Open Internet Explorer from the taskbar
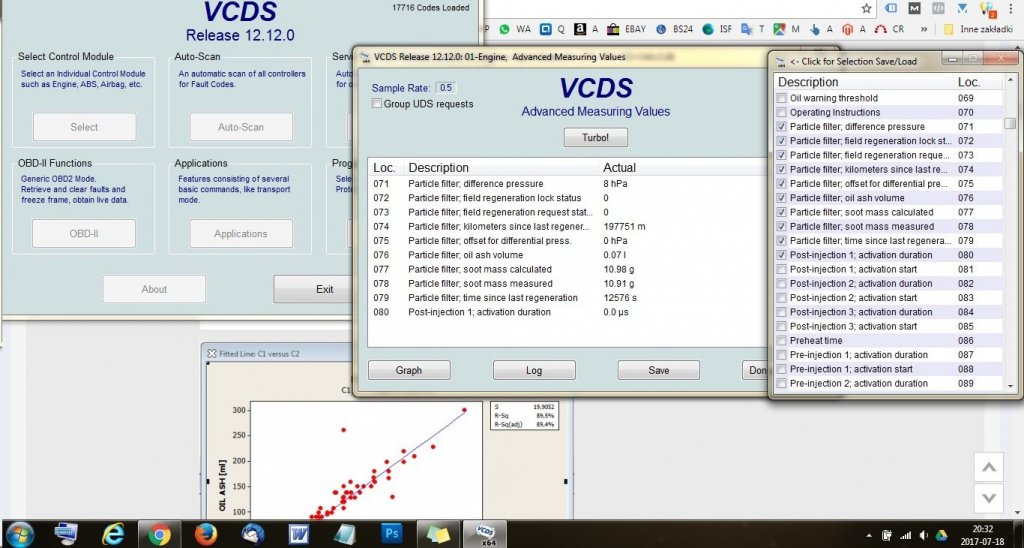1024x548 pixels. point(113,534)
